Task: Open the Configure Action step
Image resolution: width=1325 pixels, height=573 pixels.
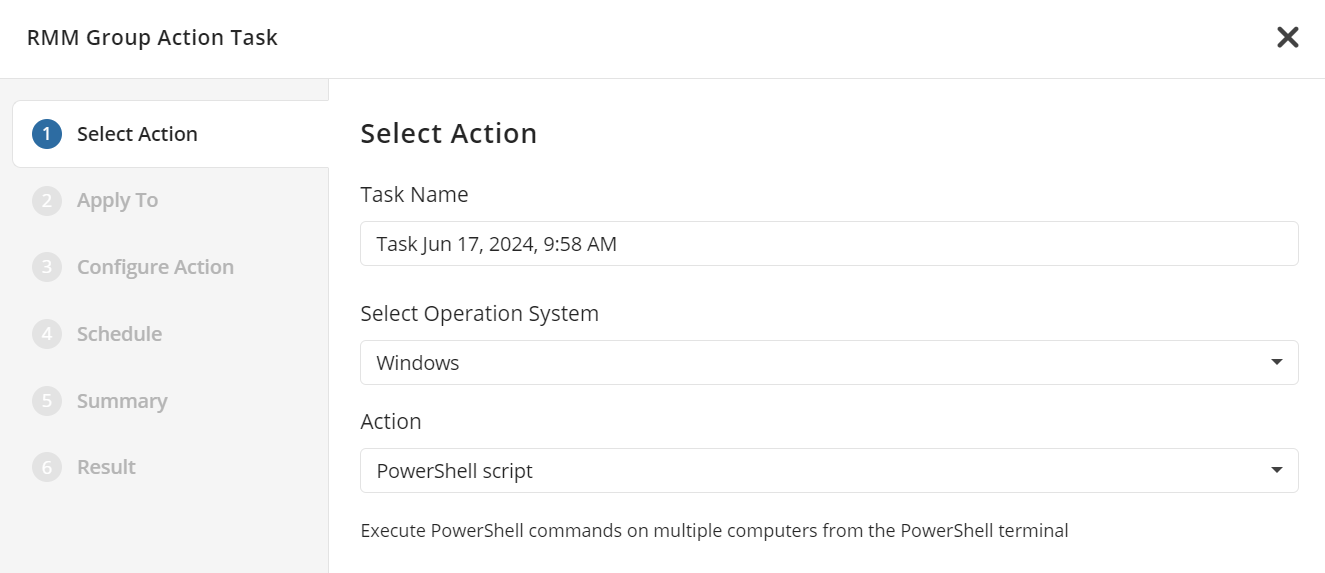Action: pos(155,267)
